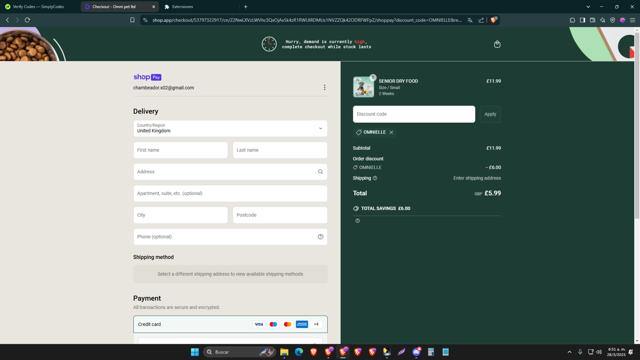The width and height of the screenshot is (640, 360).
Task: Open Microsoft Edge from the taskbar
Action: click(x=299, y=352)
